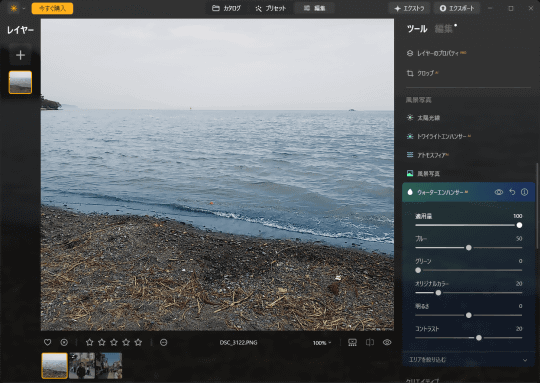Add a new layer with plus icon

pos(20,55)
